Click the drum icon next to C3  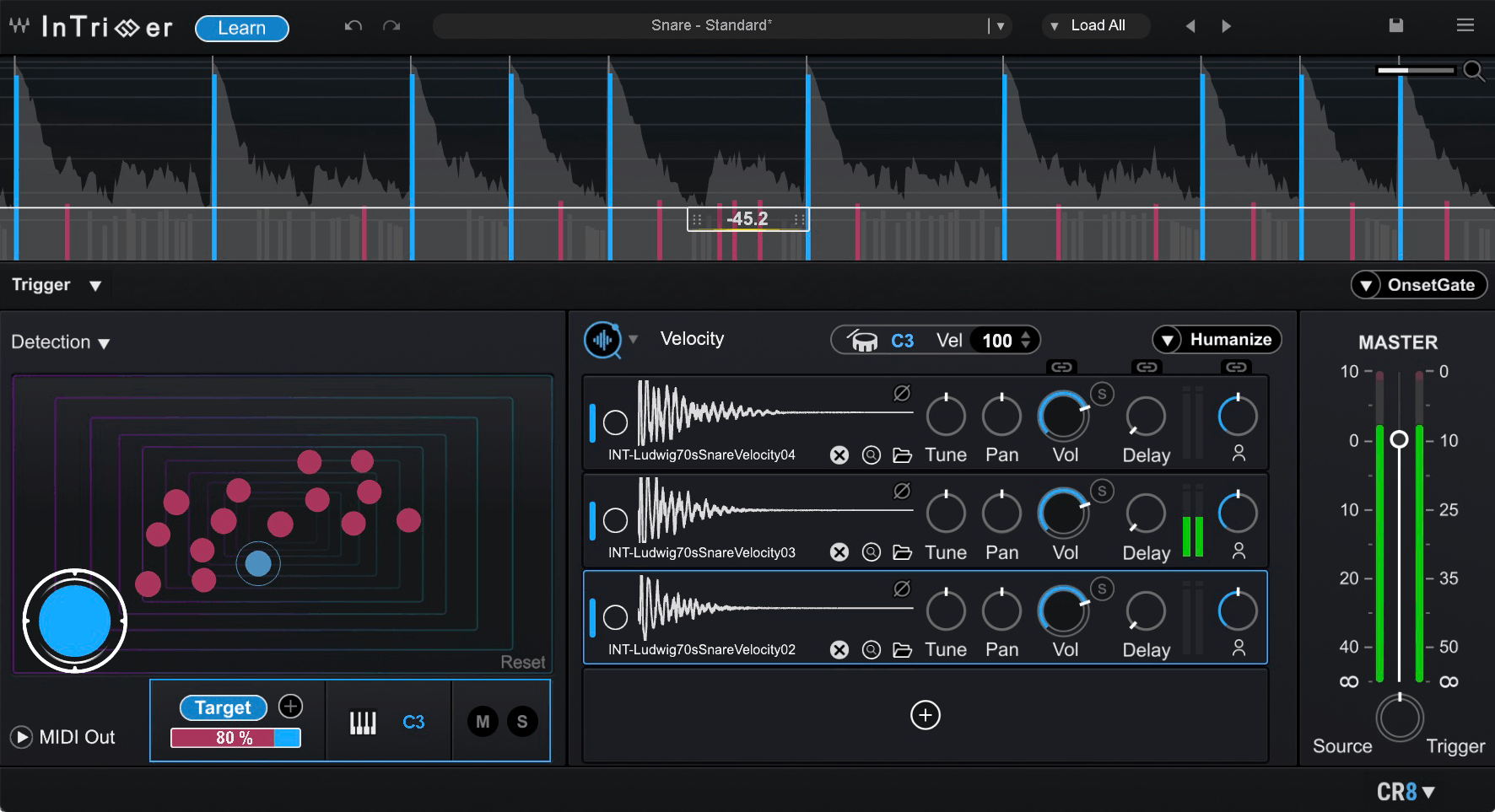863,340
